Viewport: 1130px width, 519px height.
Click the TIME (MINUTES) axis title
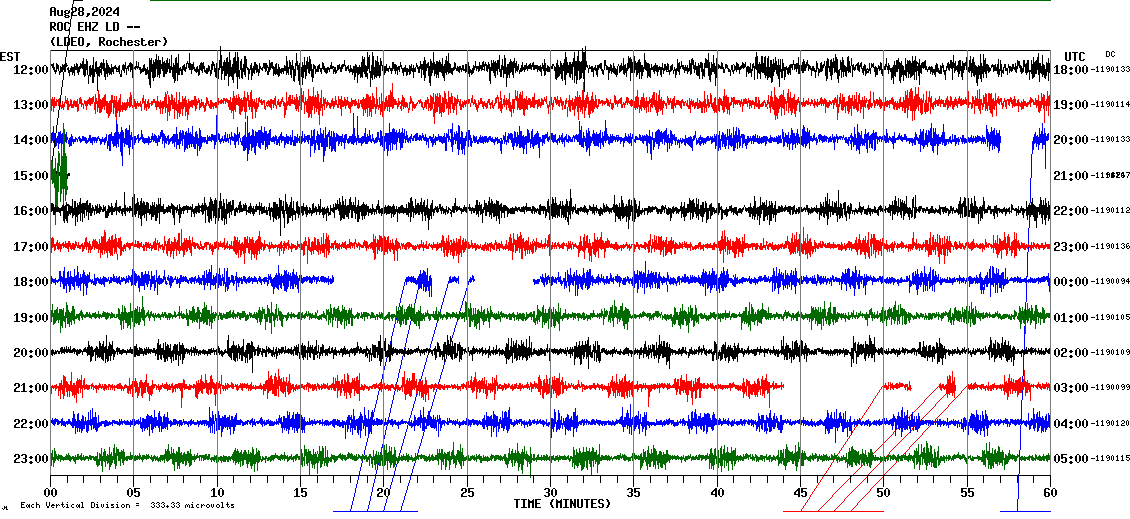pos(562,504)
